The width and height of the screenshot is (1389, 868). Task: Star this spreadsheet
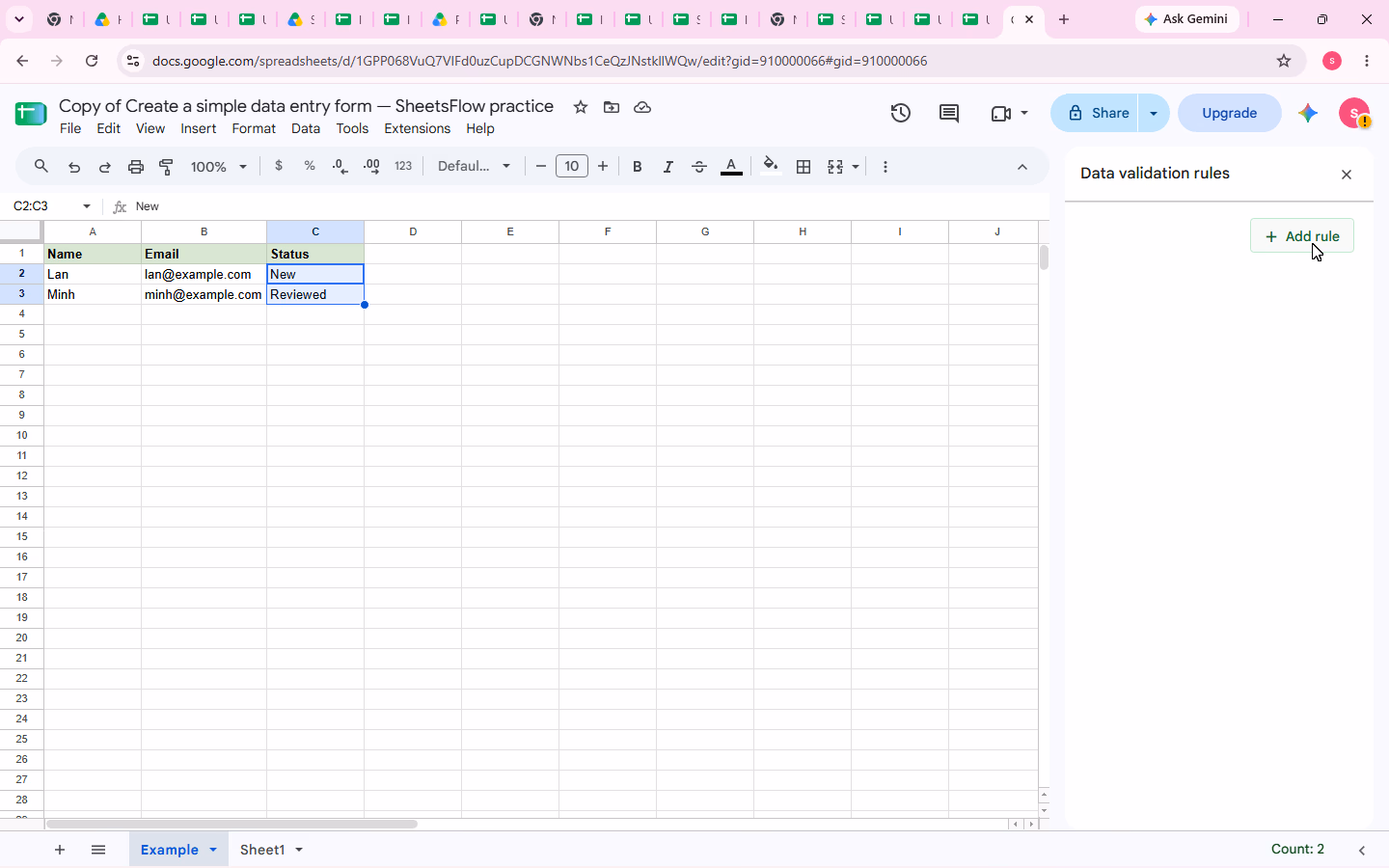pos(581,107)
